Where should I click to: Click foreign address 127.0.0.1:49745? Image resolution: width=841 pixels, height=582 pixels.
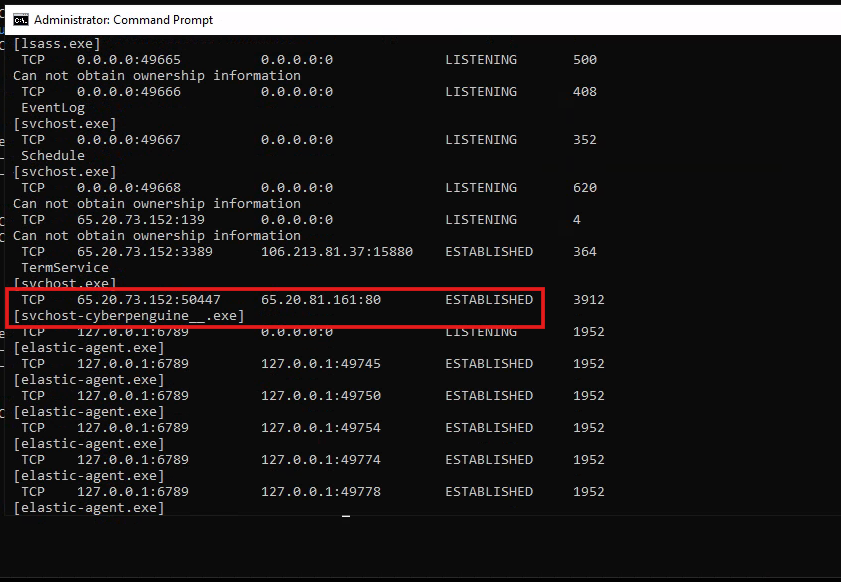point(321,364)
